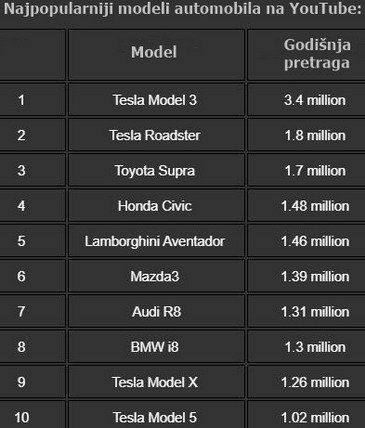Select the '1.02 million' value cell
365x428 pixels.
pos(306,415)
